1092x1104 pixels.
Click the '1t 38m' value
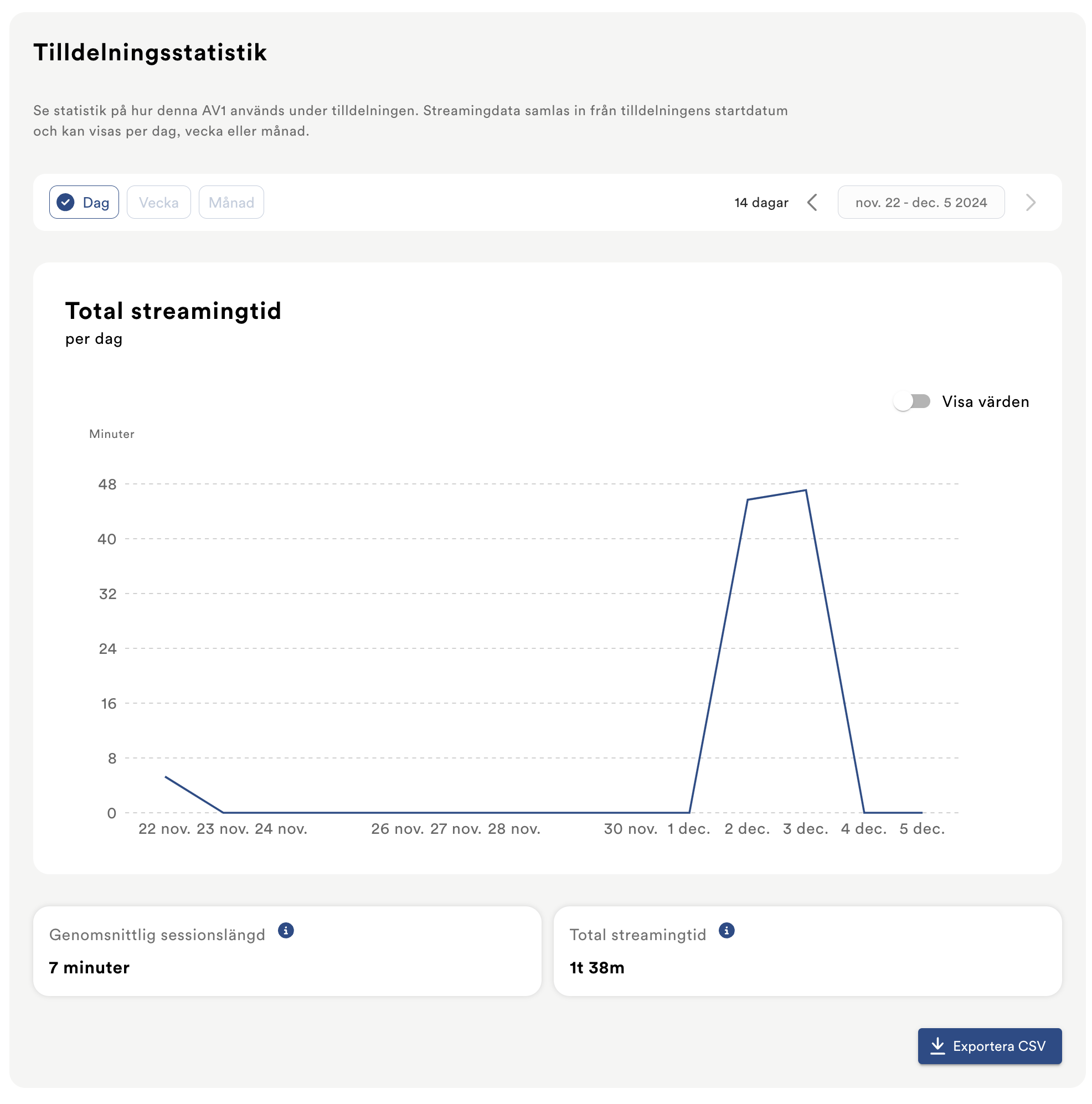pyautogui.click(x=597, y=967)
